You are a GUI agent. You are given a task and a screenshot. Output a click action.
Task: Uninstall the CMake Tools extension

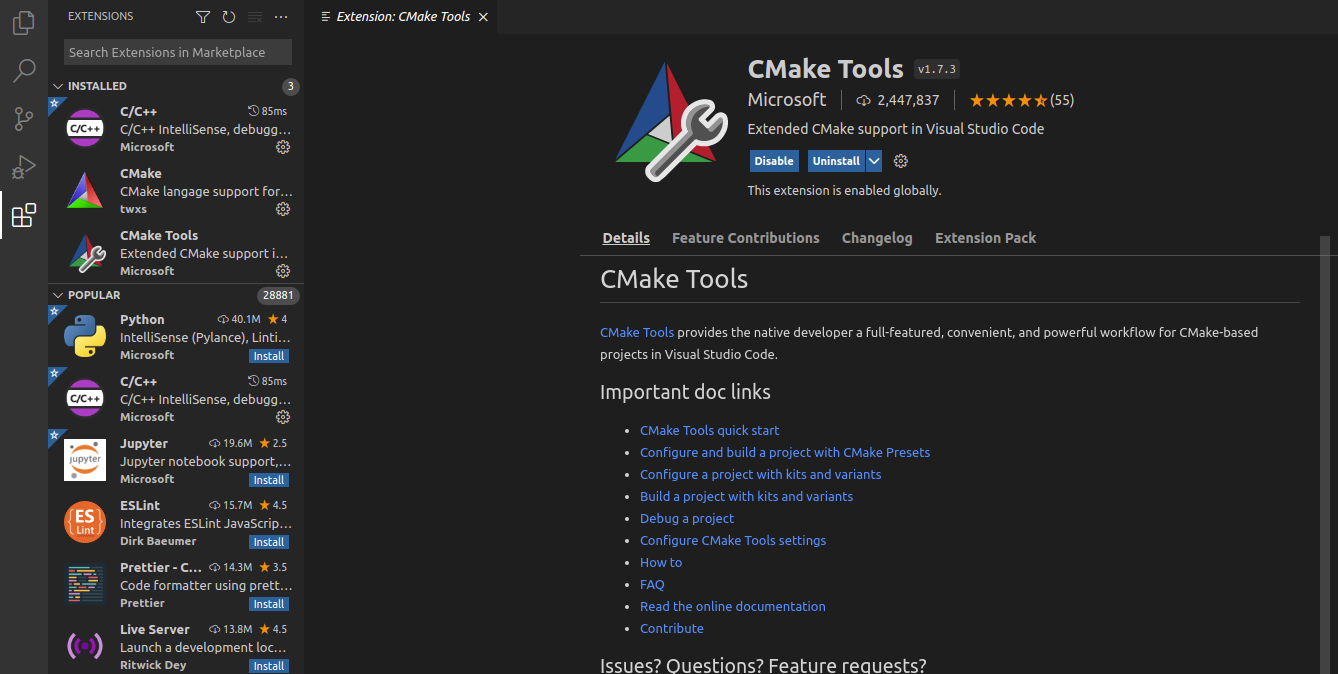tap(836, 161)
